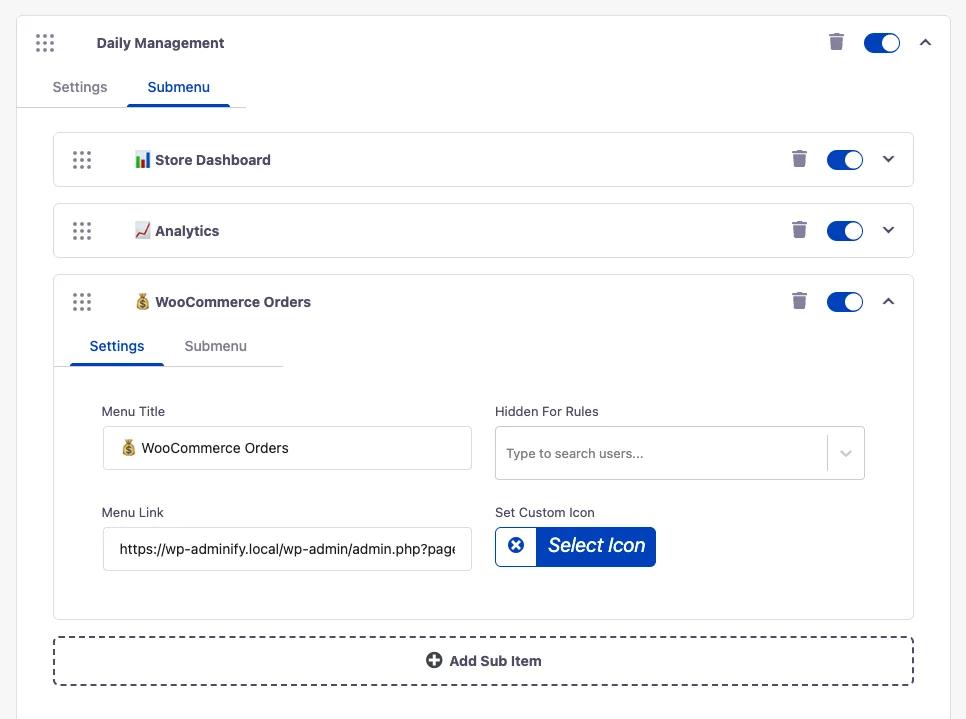Click the Select Icon button
Image resolution: width=966 pixels, height=719 pixels.
point(596,546)
